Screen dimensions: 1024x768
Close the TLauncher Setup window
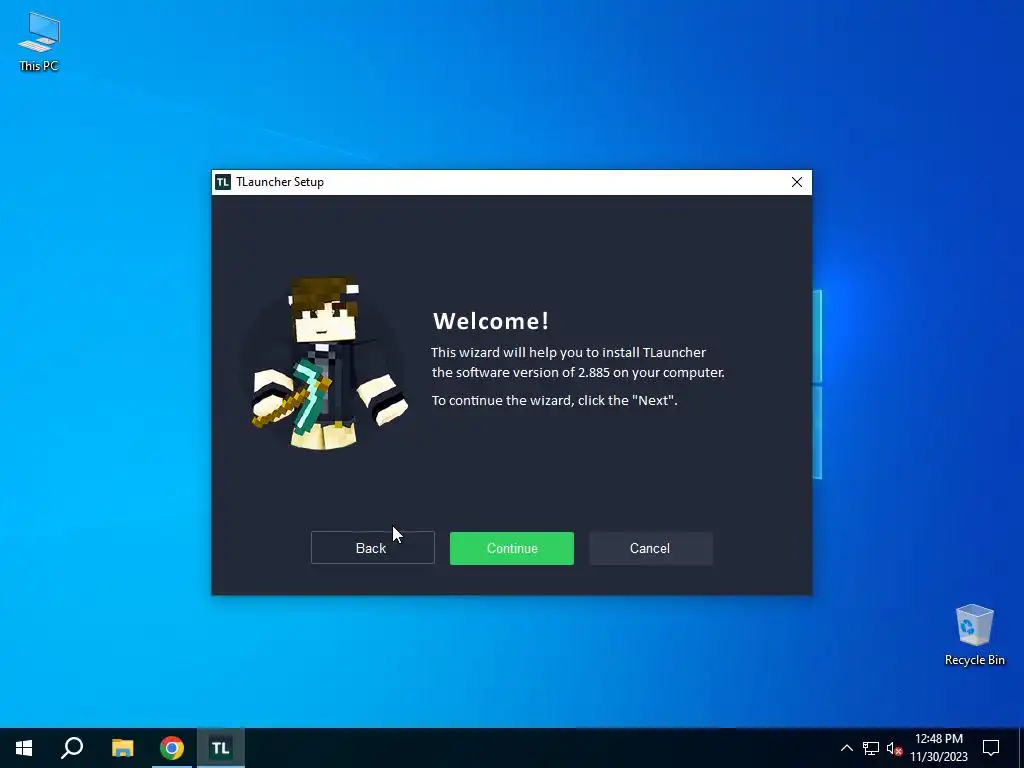(x=797, y=182)
